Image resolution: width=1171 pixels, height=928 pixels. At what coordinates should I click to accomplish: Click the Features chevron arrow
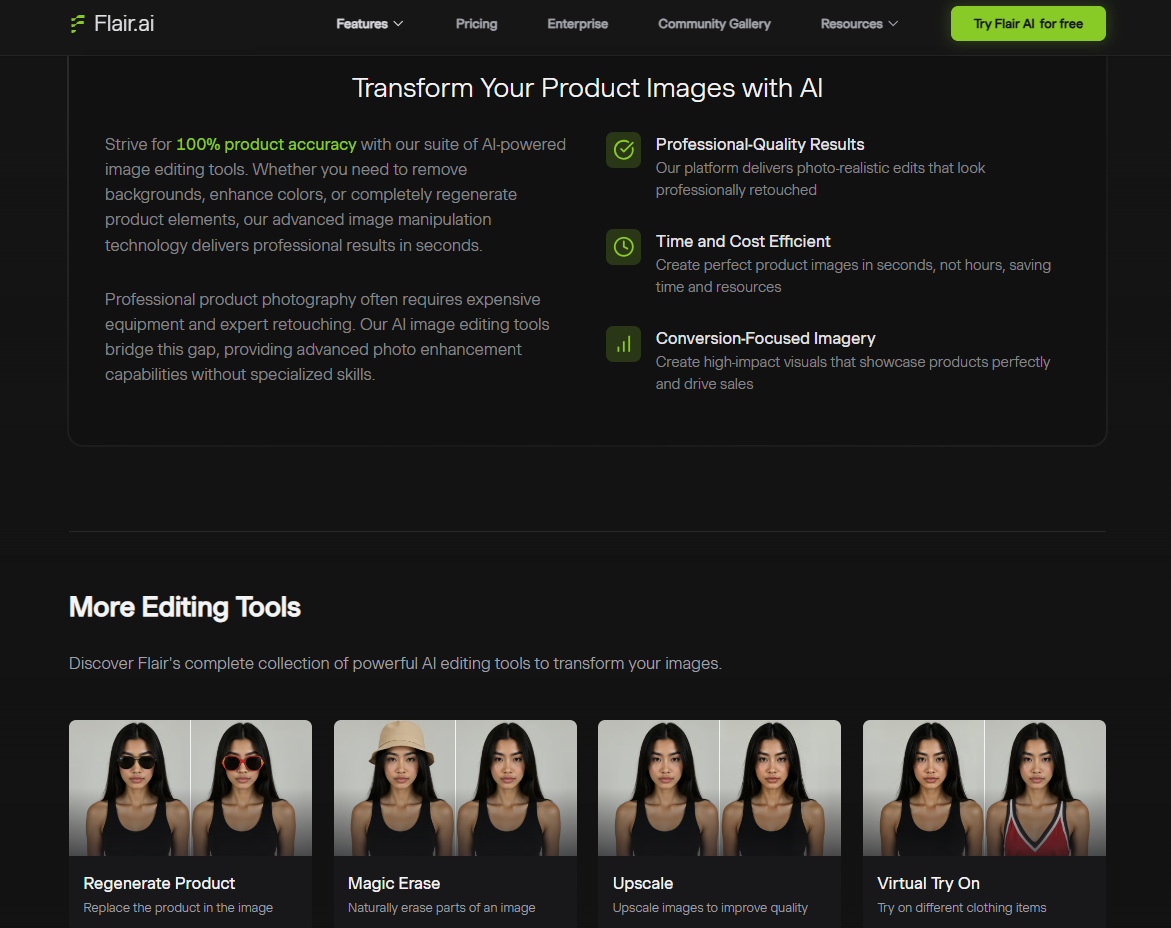coord(398,24)
